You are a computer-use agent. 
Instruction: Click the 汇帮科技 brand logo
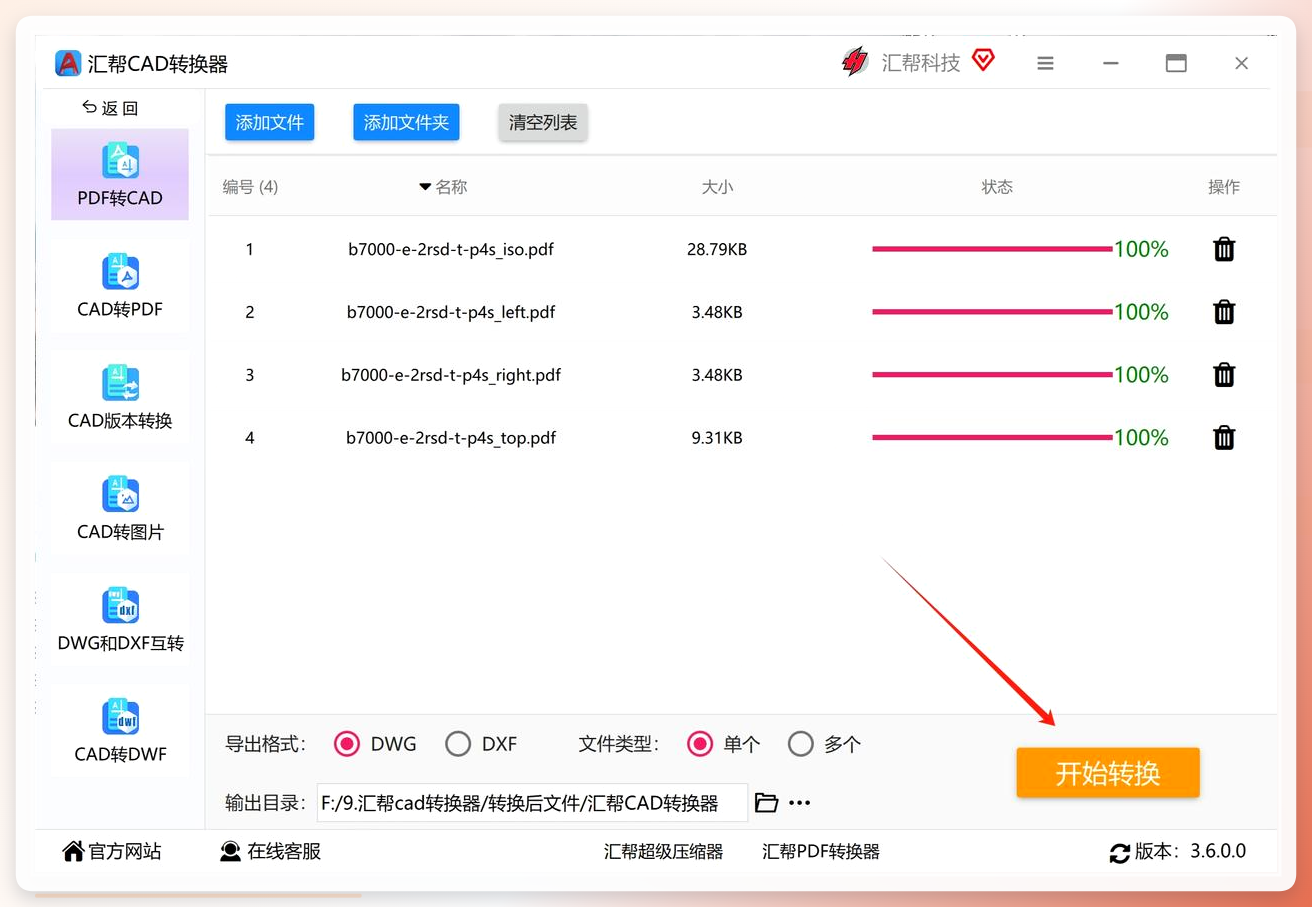click(855, 62)
